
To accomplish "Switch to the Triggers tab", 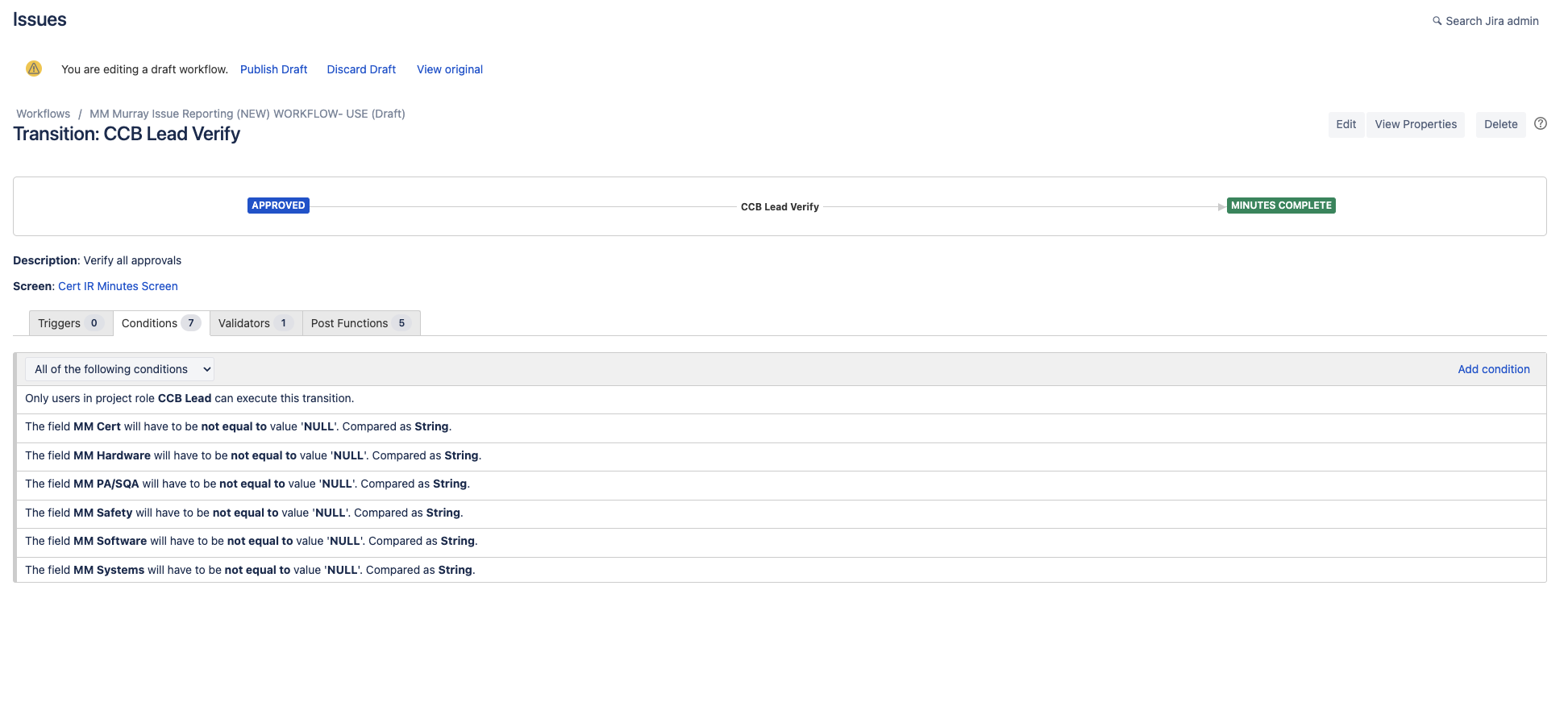I will coord(71,323).
